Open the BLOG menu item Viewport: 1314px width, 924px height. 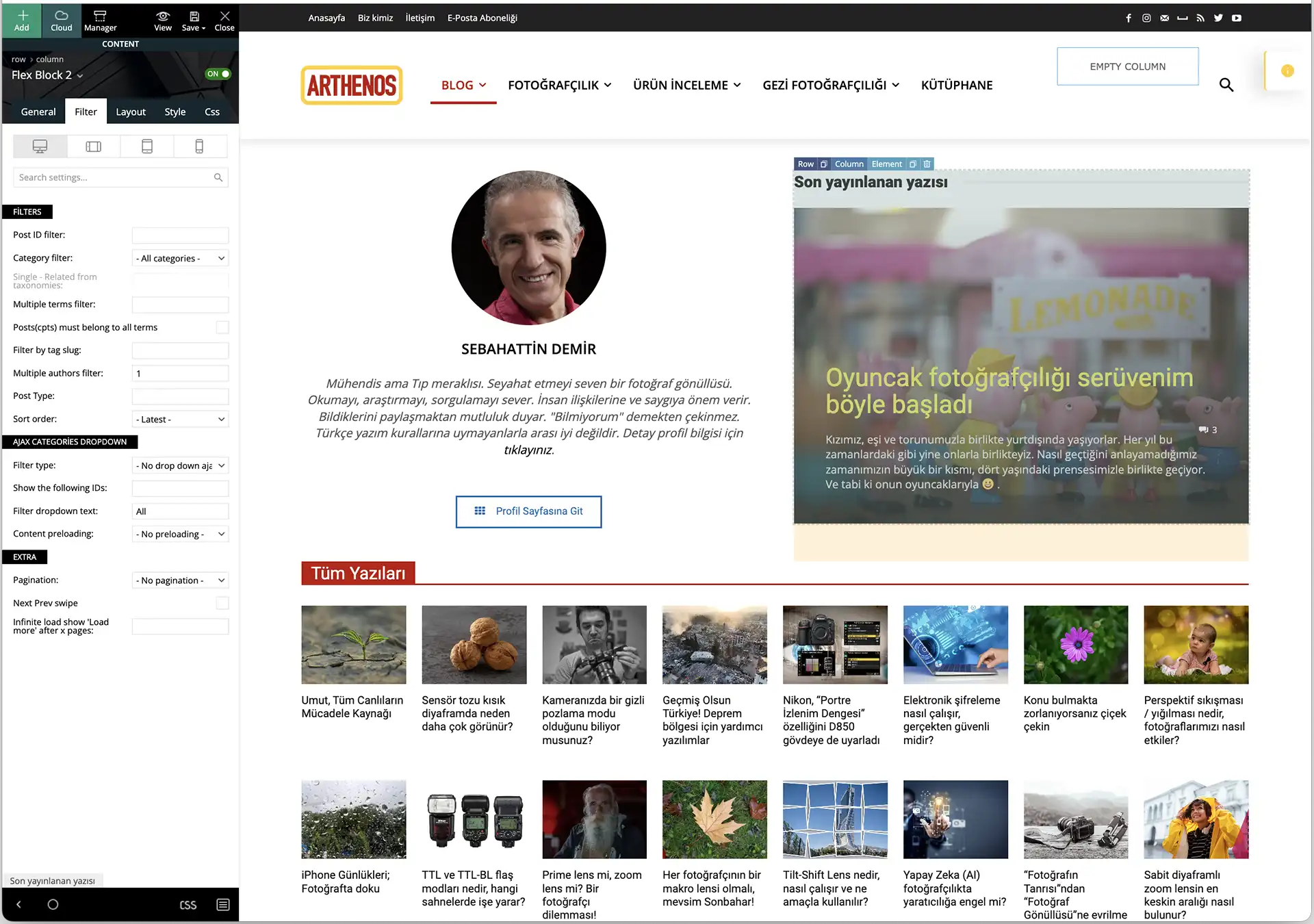(463, 86)
